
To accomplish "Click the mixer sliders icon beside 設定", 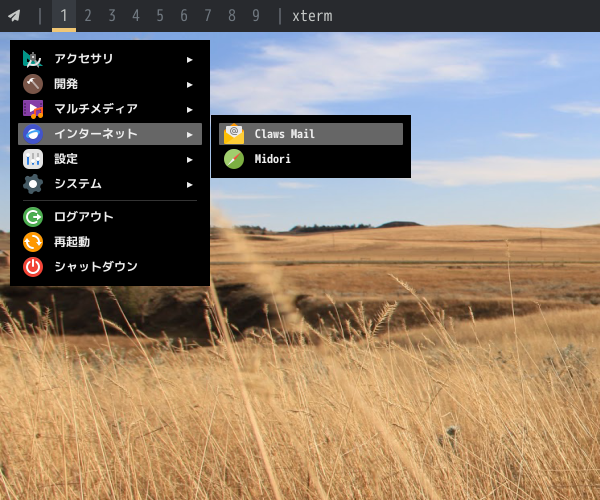I will [33, 159].
